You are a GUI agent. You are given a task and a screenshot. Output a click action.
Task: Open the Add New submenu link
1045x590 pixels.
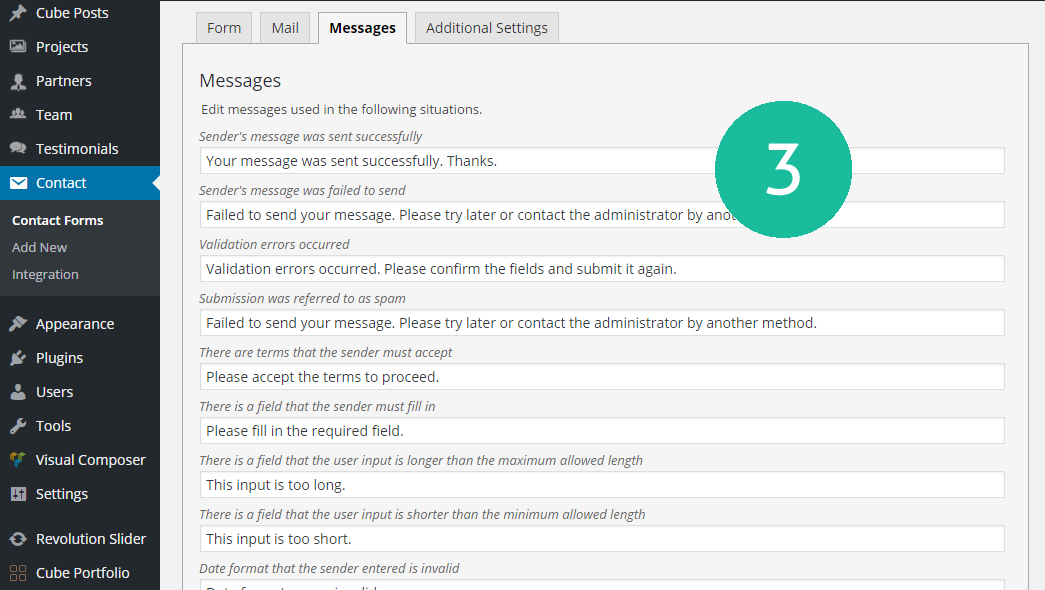[40, 247]
